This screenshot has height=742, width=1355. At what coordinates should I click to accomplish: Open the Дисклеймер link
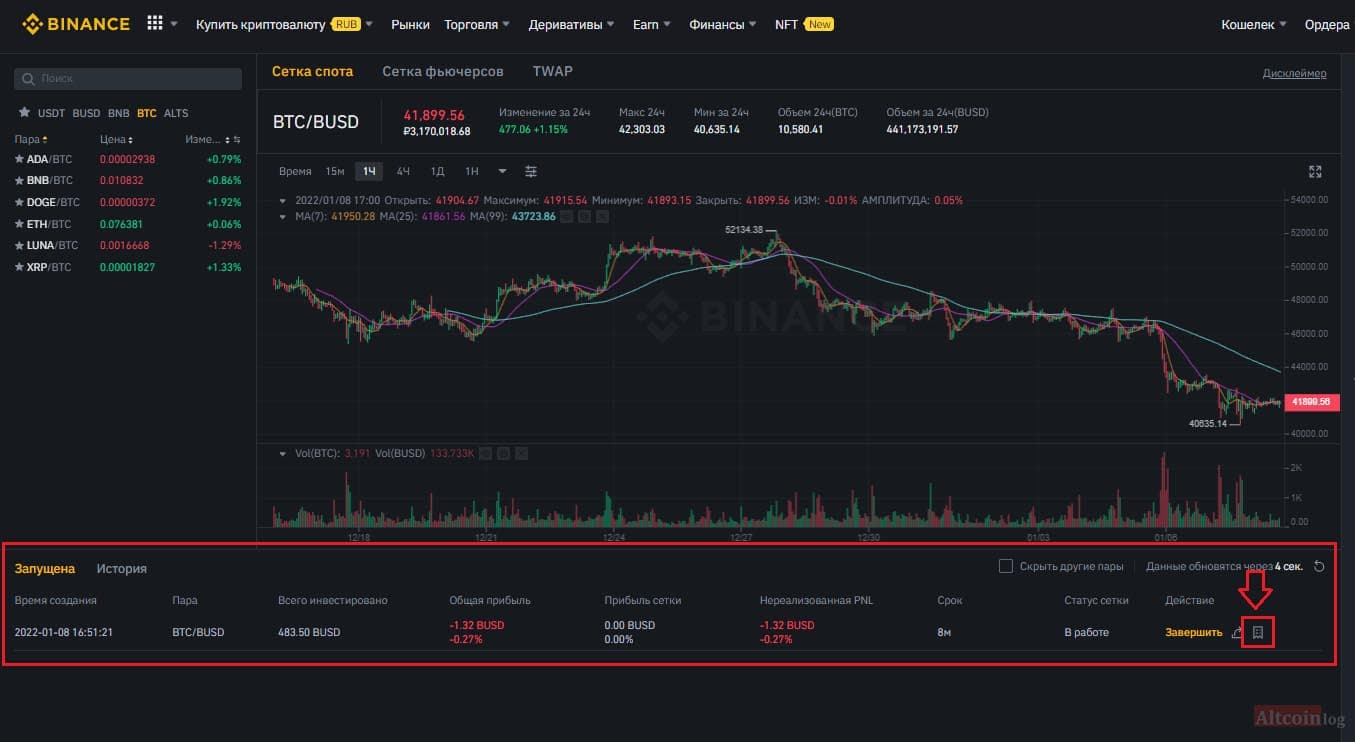tap(1295, 73)
